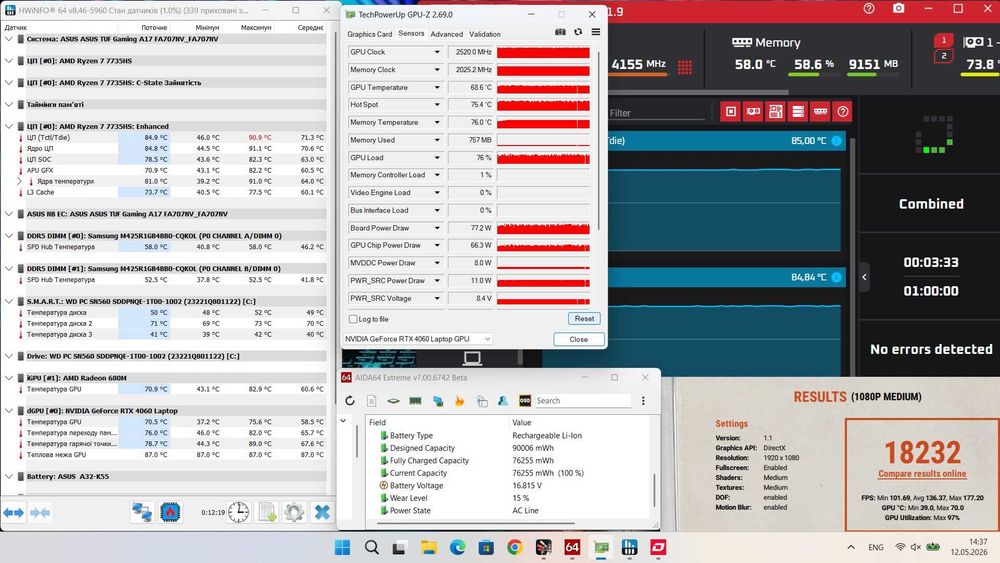Click AIDA64 refresh icon
Viewport: 1000px width, 563px height.
tap(349, 400)
